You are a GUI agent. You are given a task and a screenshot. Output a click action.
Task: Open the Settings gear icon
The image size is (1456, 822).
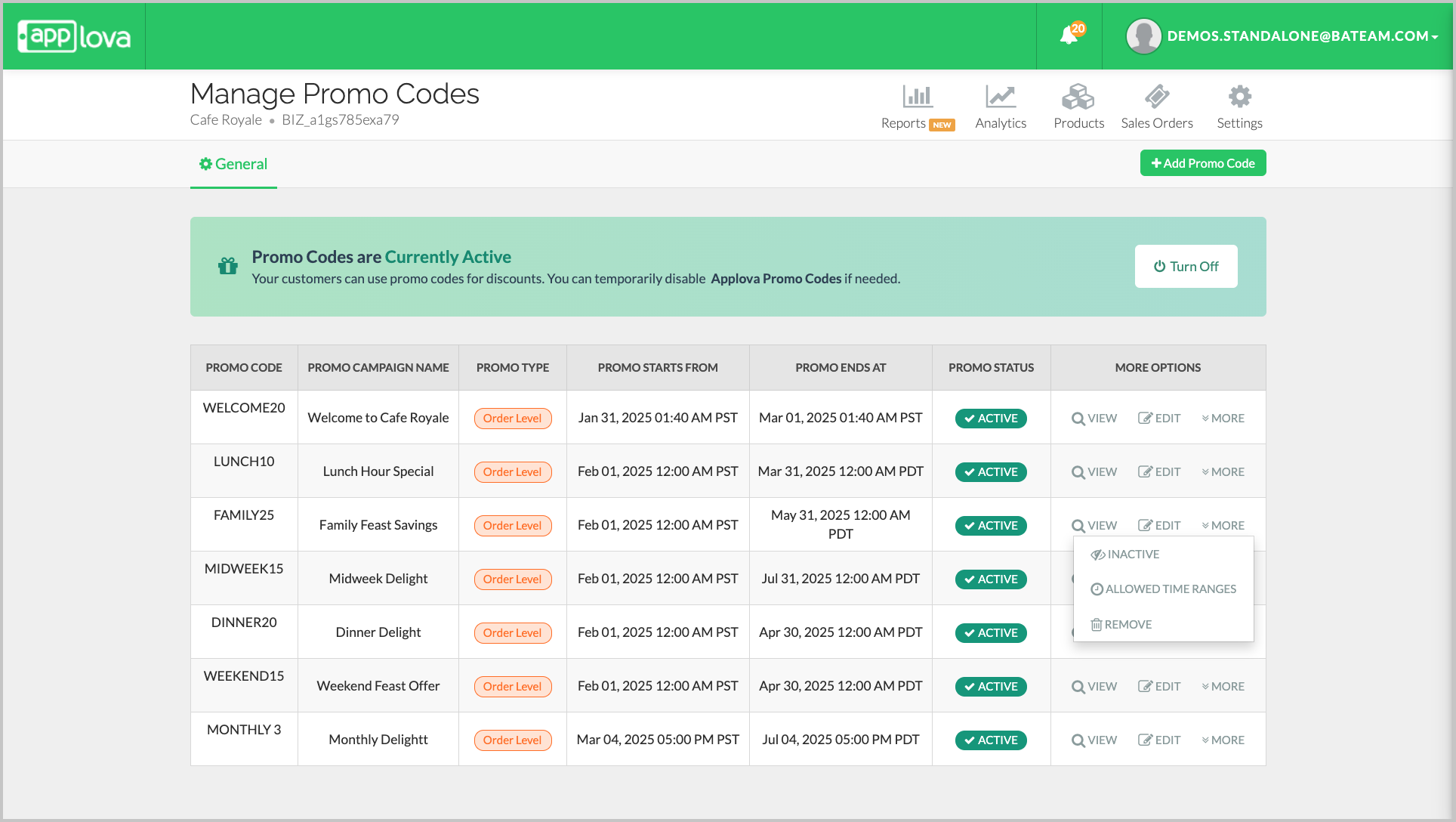[1239, 97]
